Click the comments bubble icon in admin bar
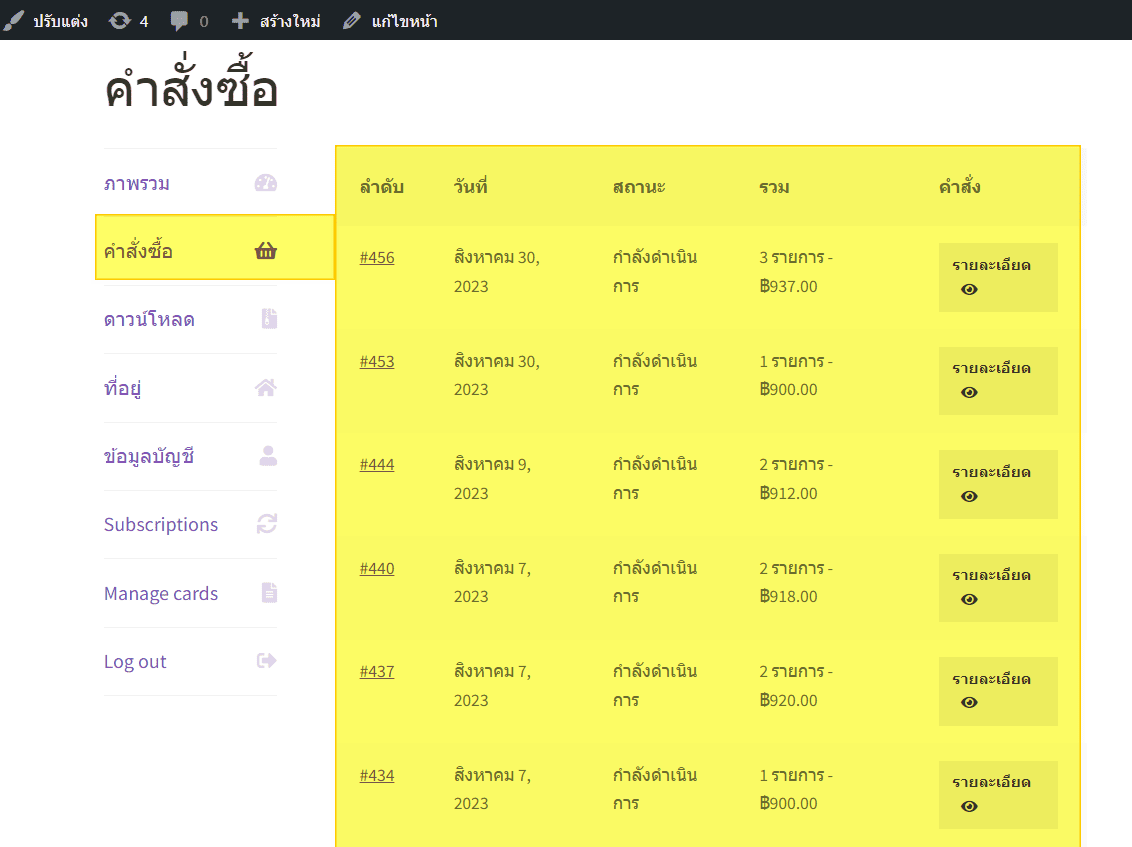Image resolution: width=1132 pixels, height=847 pixels. (179, 20)
